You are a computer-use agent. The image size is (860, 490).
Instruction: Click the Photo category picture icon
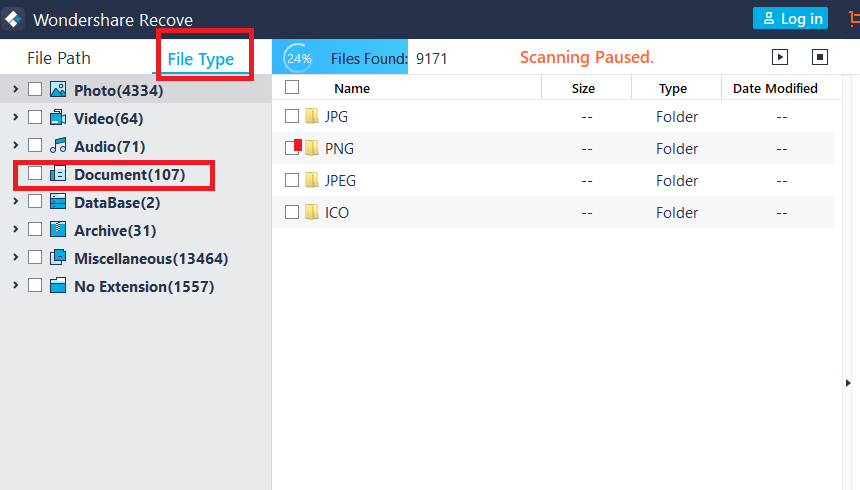58,89
